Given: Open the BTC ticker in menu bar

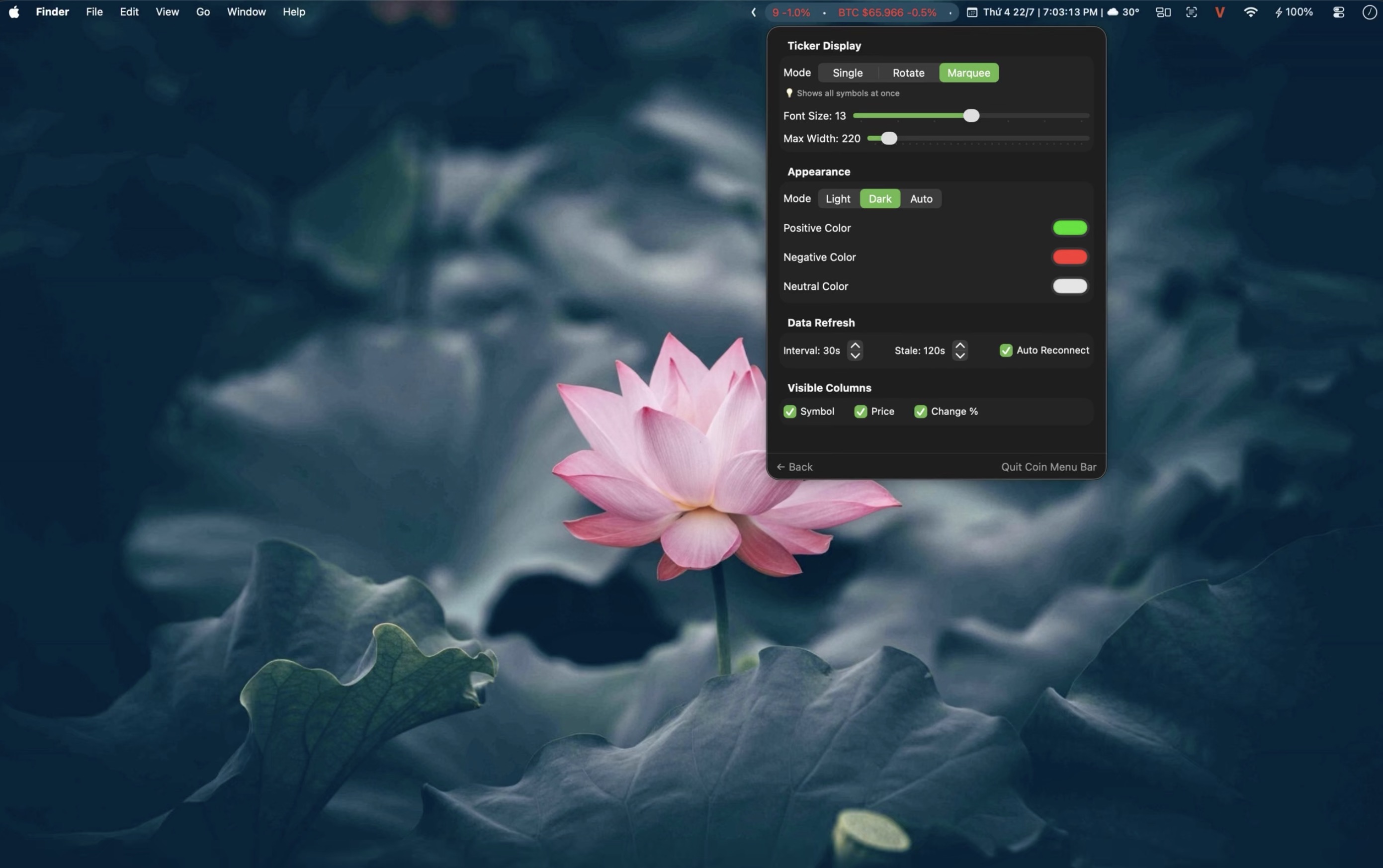Looking at the screenshot, I should tap(887, 12).
